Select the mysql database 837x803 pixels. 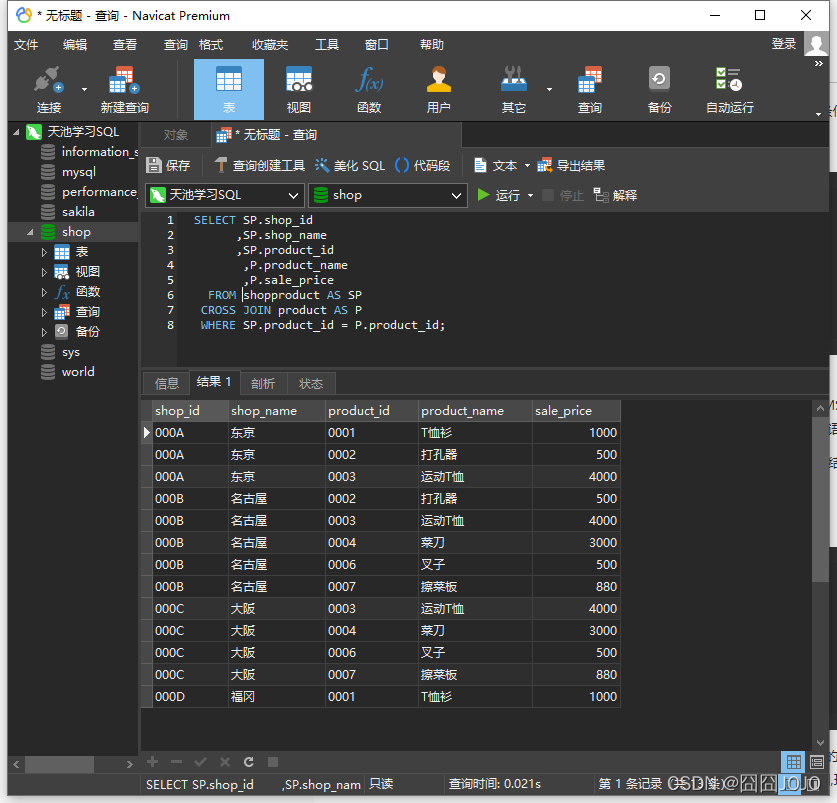(79, 172)
